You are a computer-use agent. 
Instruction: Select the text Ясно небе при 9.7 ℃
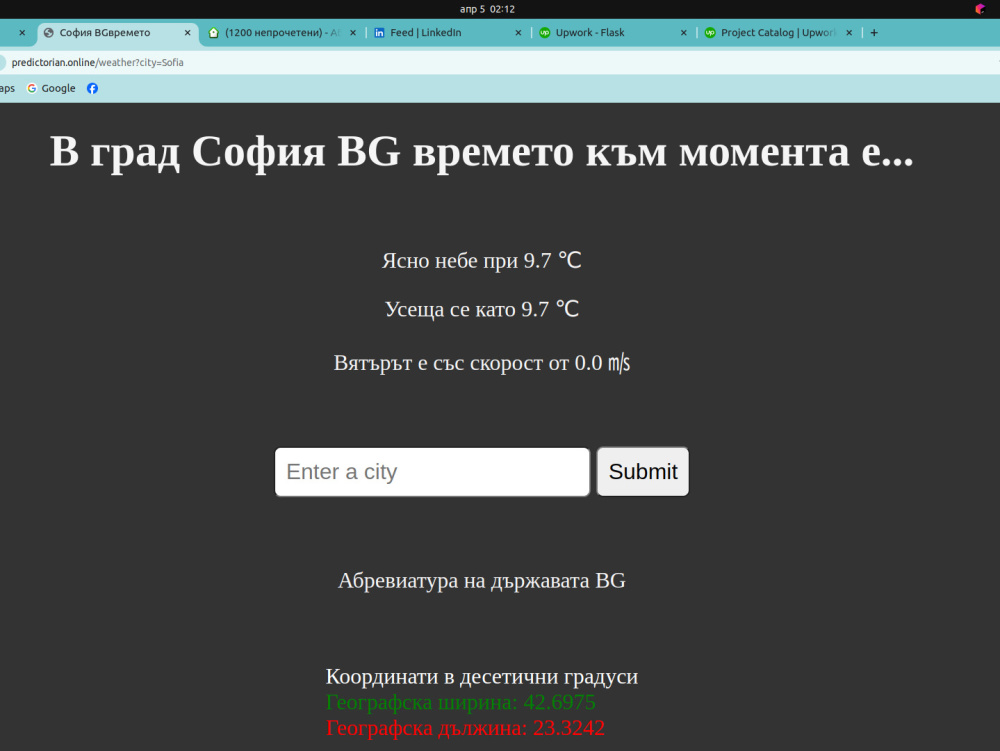(482, 260)
